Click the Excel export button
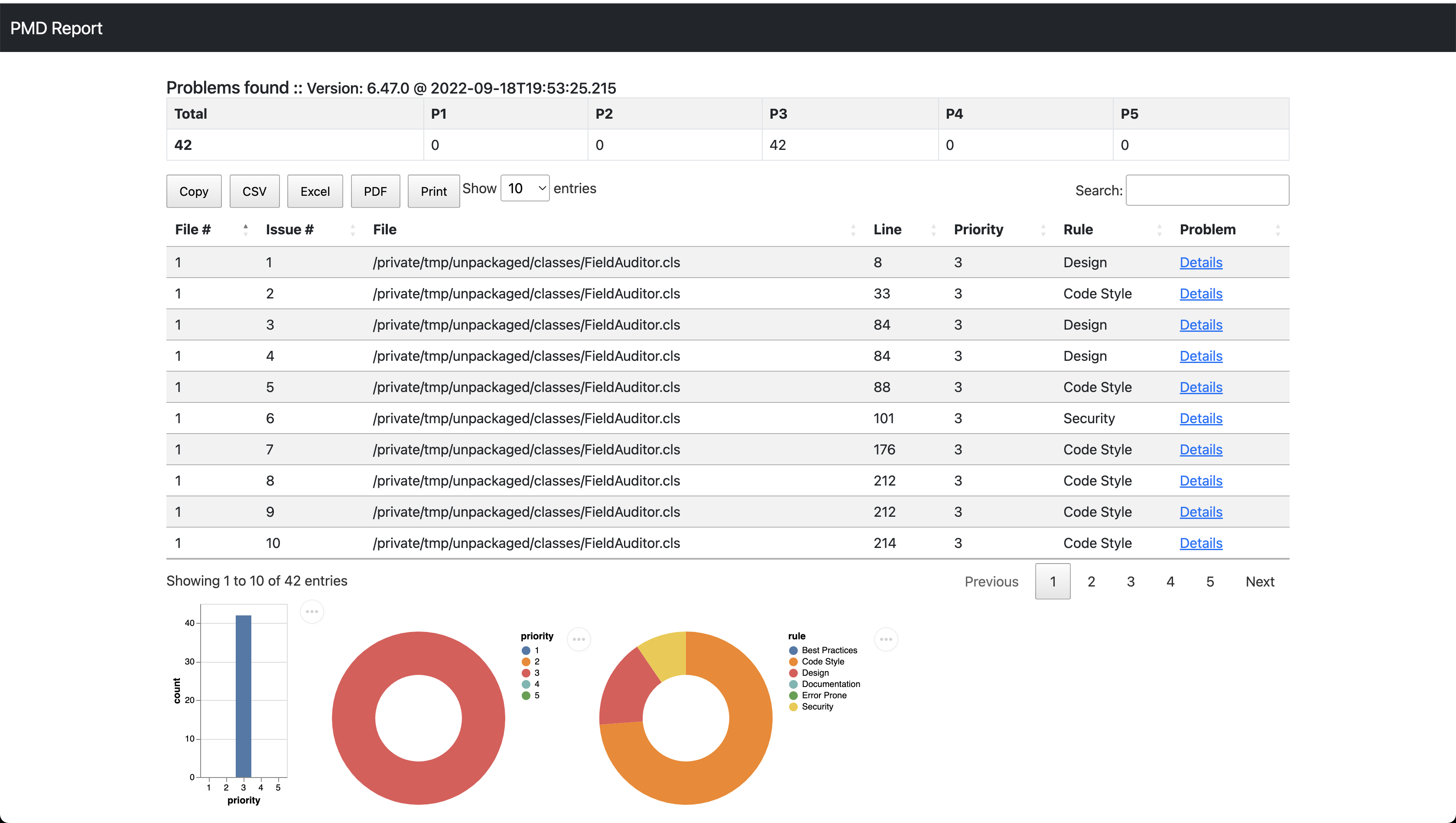1456x823 pixels. click(x=314, y=191)
